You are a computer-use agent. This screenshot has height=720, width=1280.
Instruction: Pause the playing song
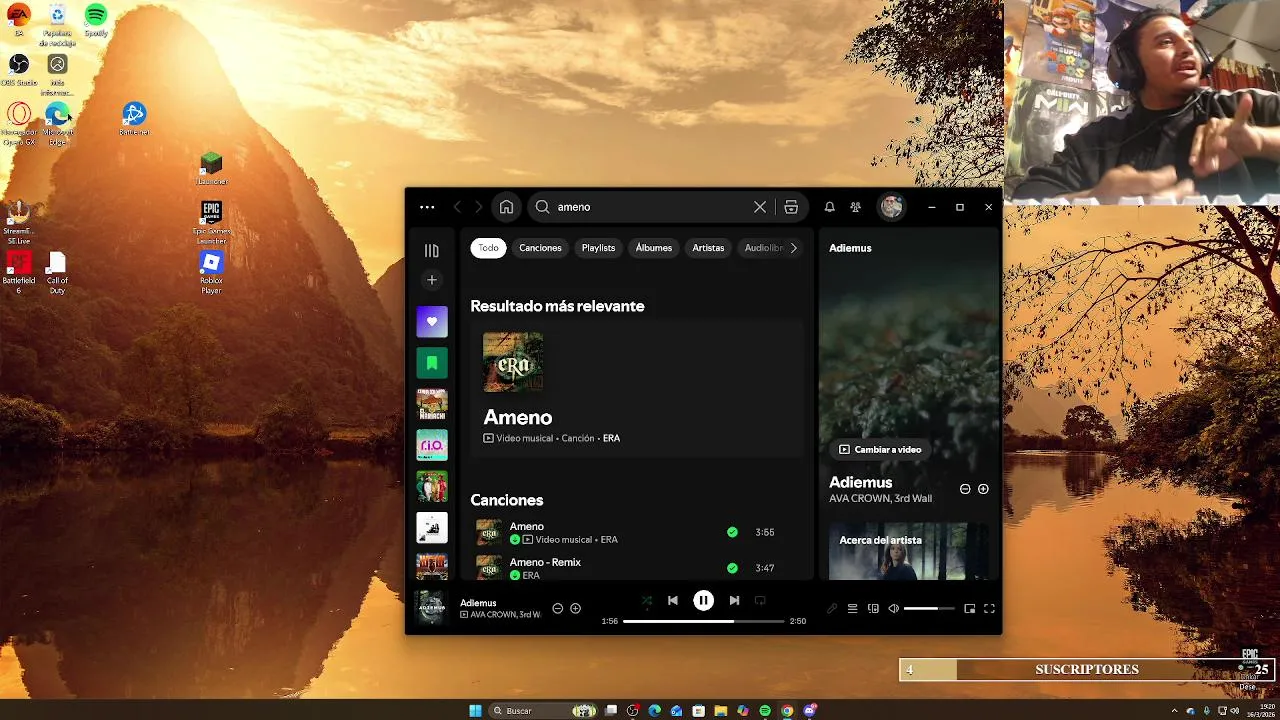pyautogui.click(x=704, y=601)
